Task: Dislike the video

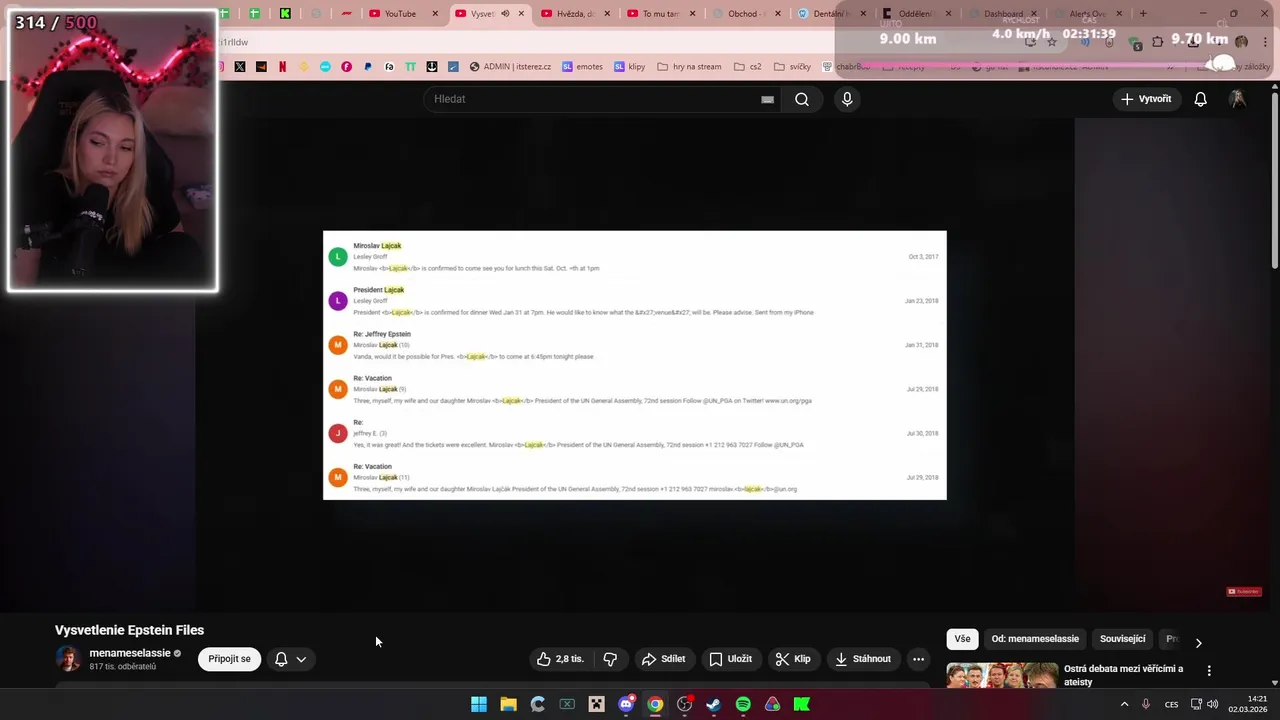Action: pyautogui.click(x=610, y=659)
